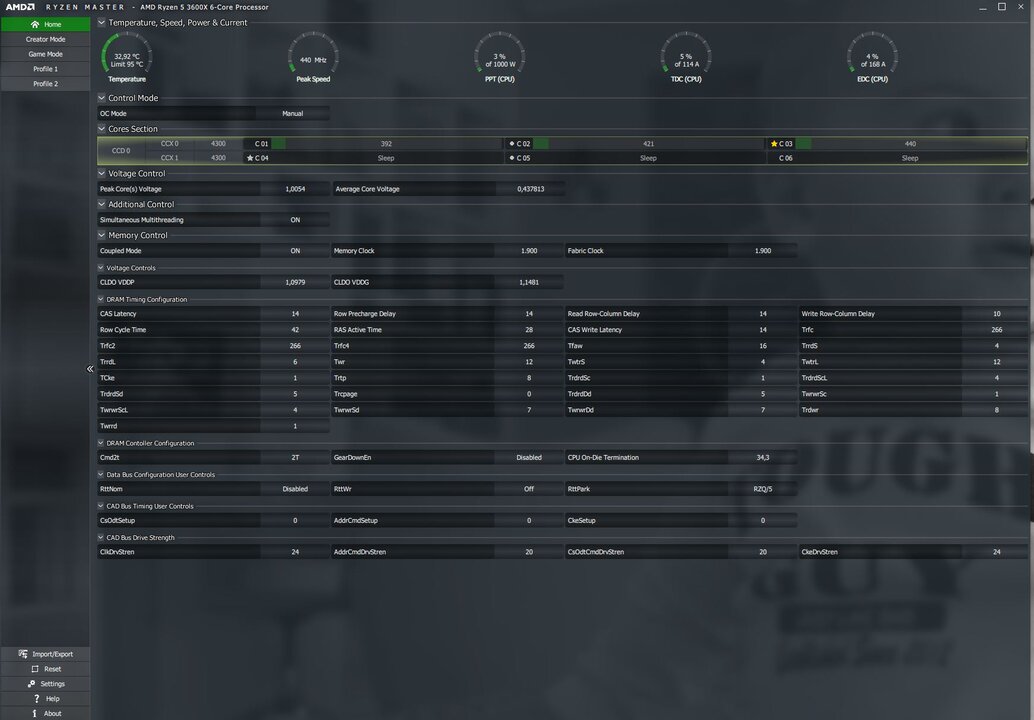
Task: Click the C 02 core usage bar
Action: click(x=648, y=143)
